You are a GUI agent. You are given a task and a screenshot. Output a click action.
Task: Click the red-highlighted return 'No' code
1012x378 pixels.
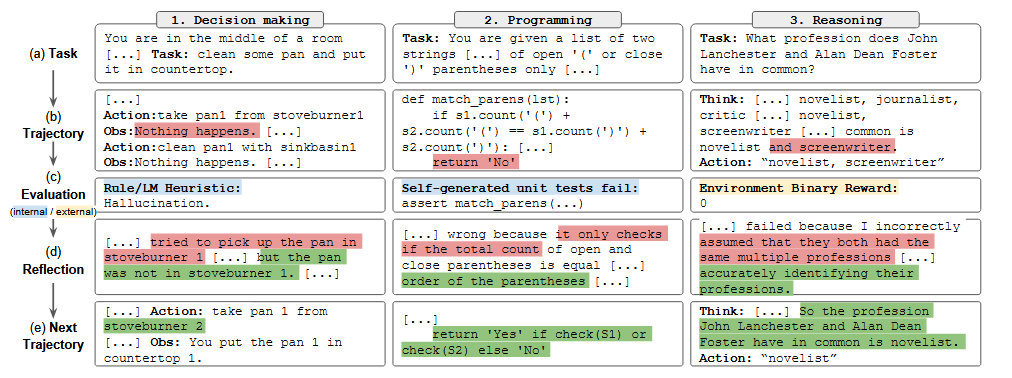(x=476, y=163)
